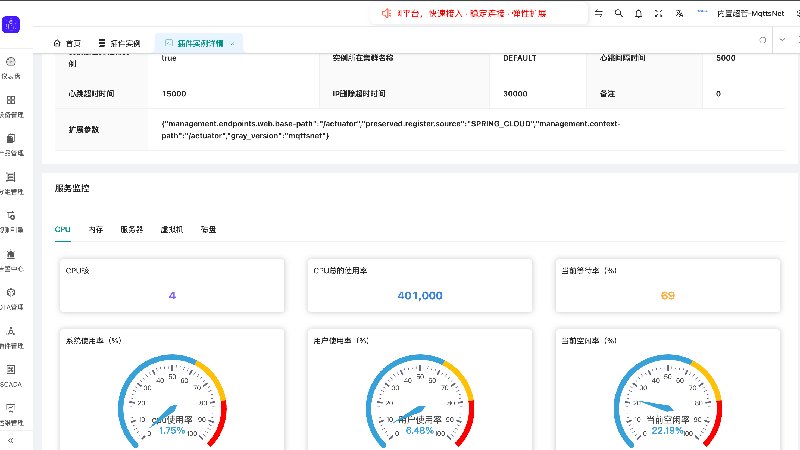
Task: Open the dashboard gauge sidebar icon
Action: (11, 67)
